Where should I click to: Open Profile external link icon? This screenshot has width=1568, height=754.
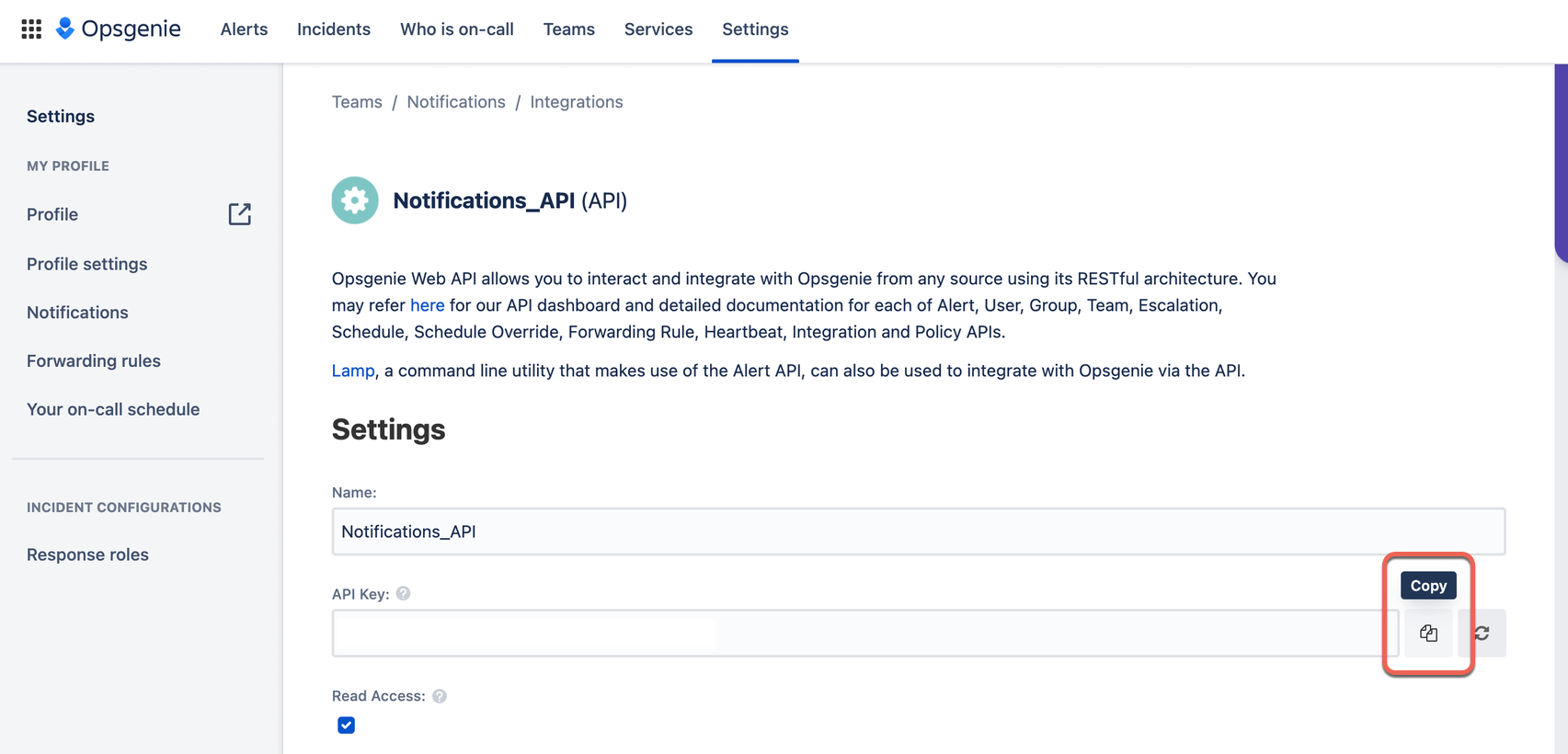pos(239,214)
